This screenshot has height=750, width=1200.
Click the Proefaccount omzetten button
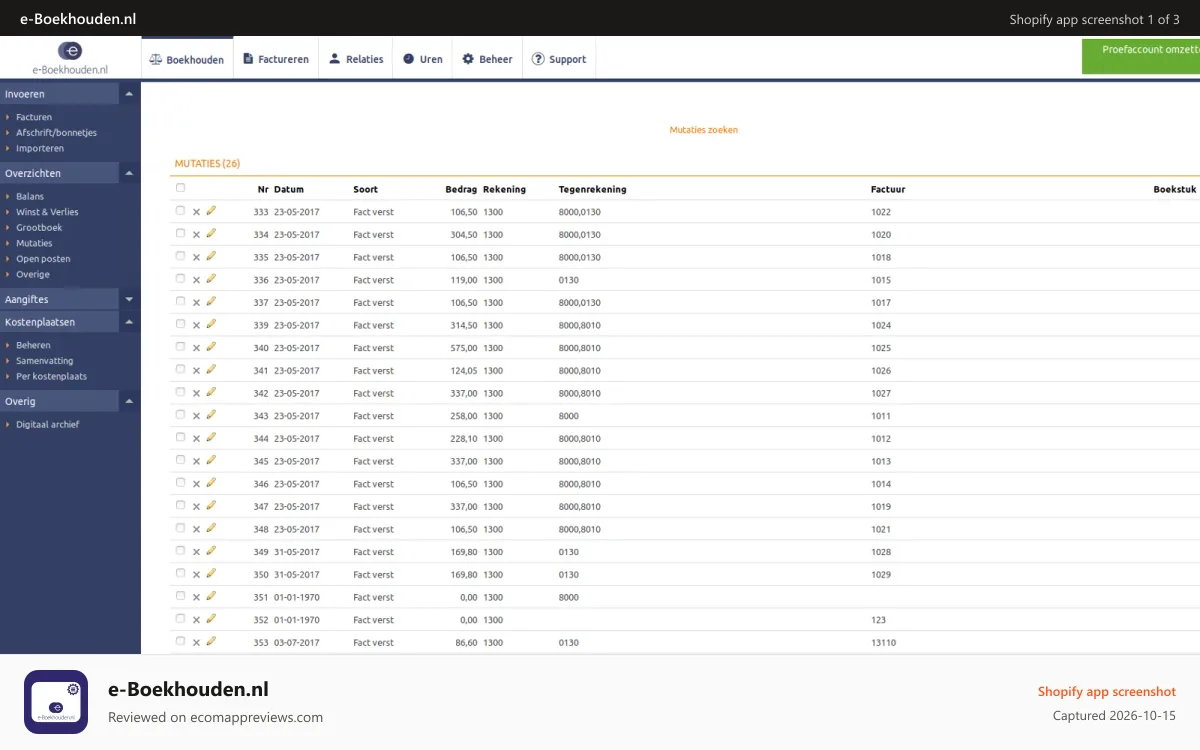1141,55
